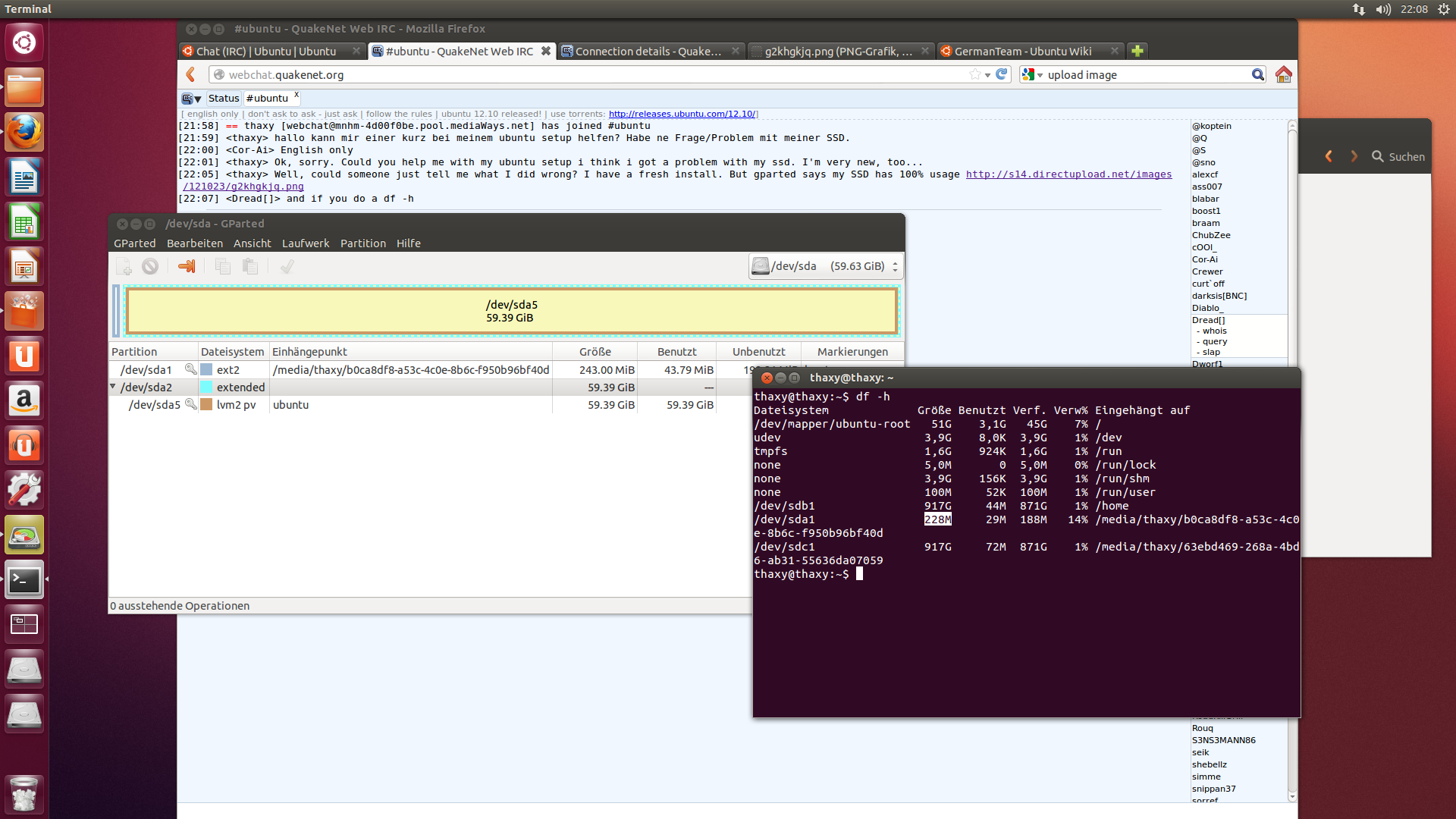This screenshot has width=1456, height=819.
Task: Select /dev/sda5 lvm2 pv row
Action: (x=431, y=405)
